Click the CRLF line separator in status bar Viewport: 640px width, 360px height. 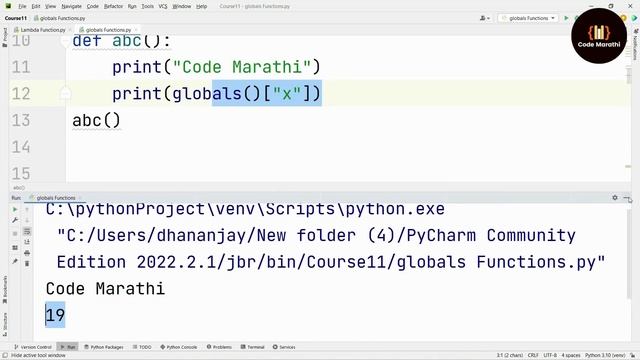click(x=533, y=356)
